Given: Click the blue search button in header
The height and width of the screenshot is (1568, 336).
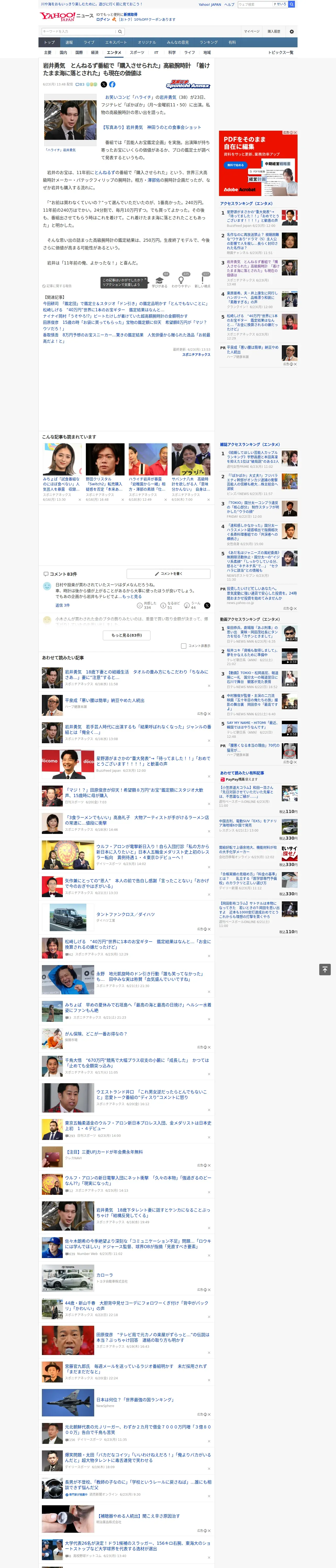Looking at the screenshot, I should tap(292, 4).
